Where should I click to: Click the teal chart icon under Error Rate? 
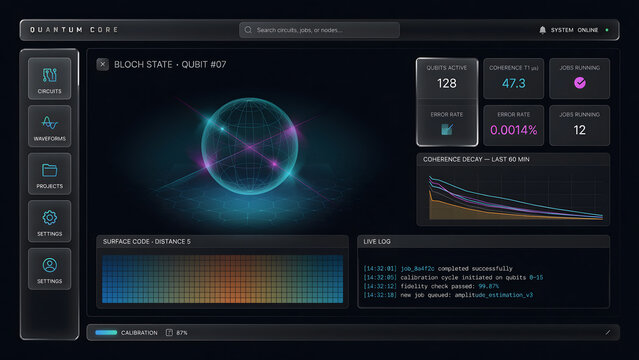(x=447, y=130)
